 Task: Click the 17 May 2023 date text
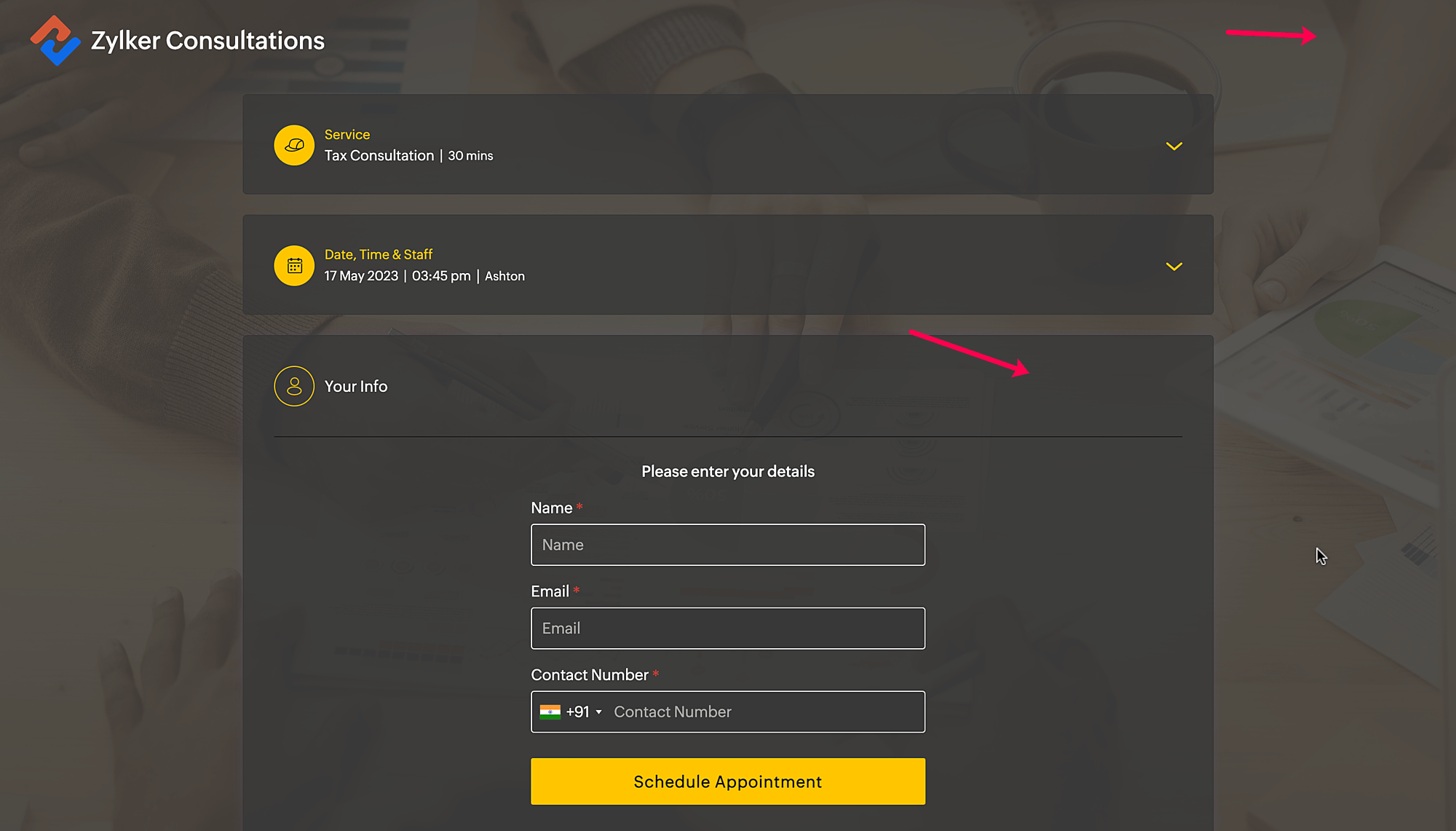(361, 276)
